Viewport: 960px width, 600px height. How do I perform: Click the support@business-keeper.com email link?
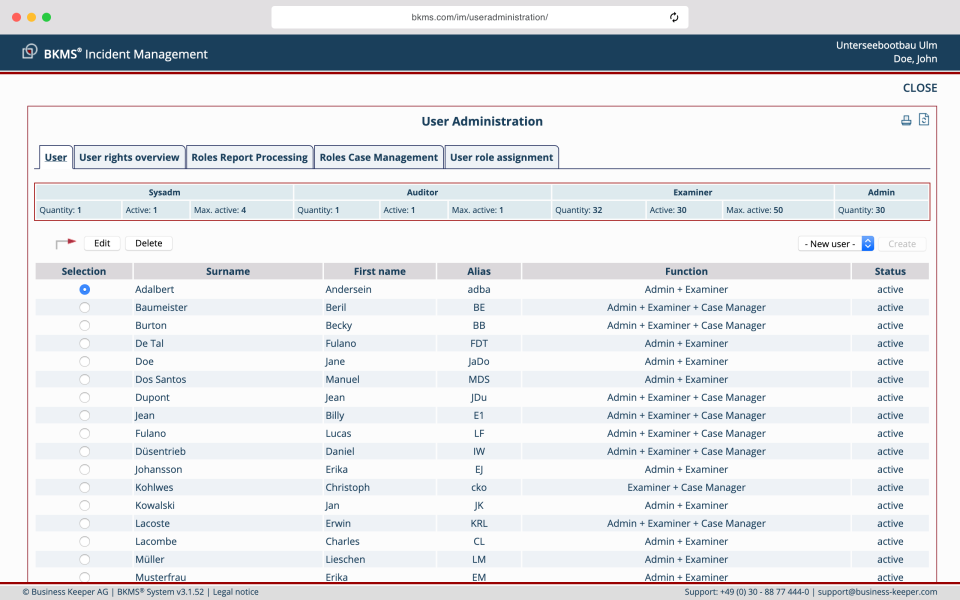(x=875, y=591)
